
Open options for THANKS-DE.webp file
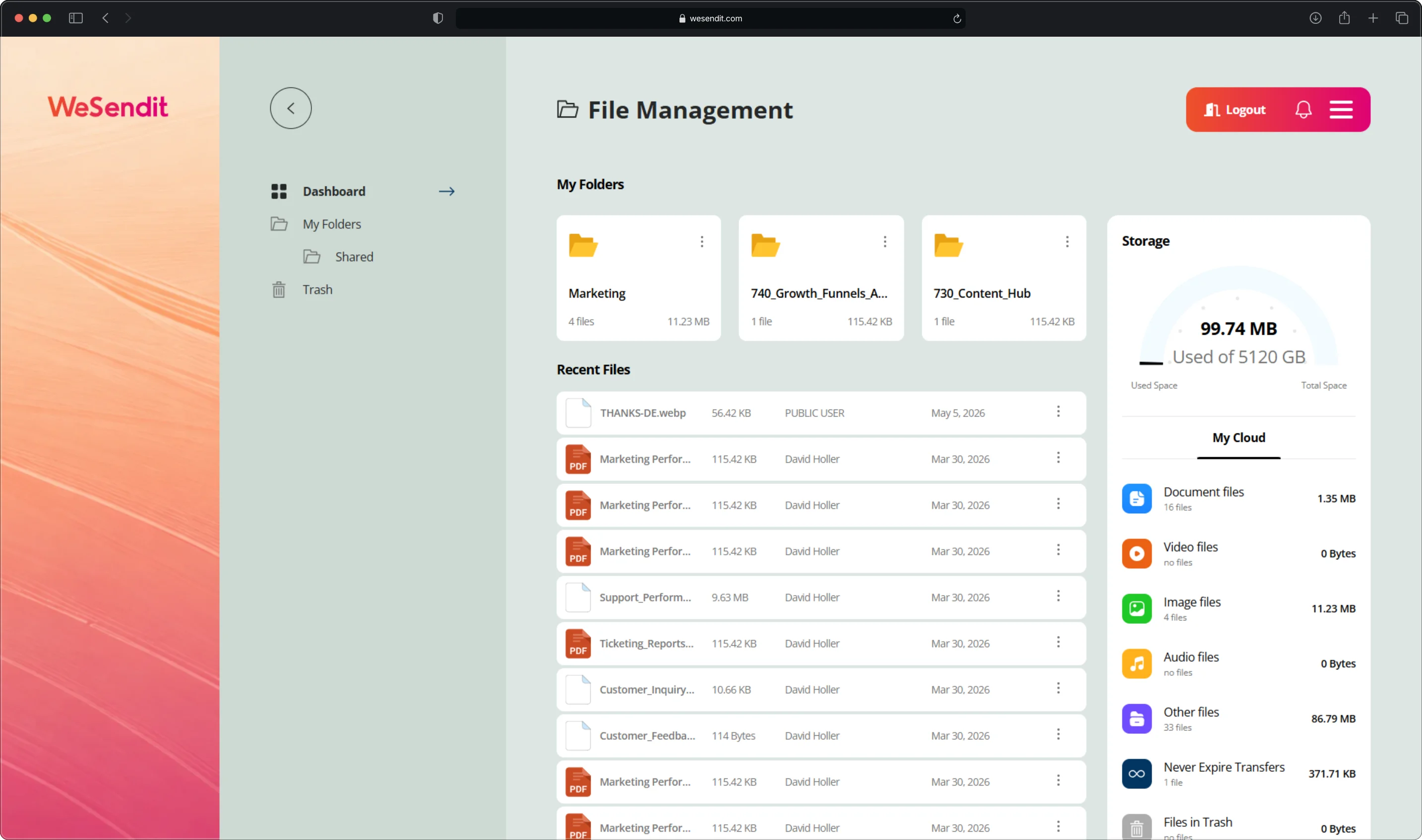click(x=1058, y=412)
